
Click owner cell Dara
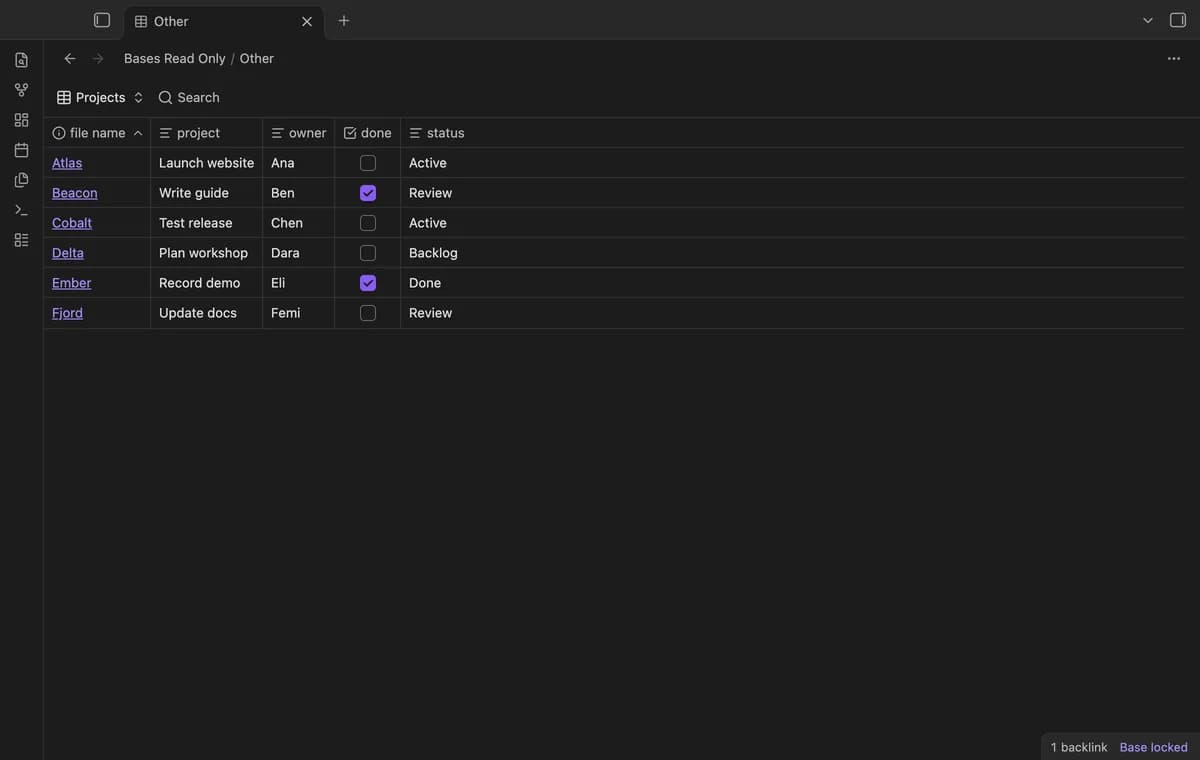(298, 253)
